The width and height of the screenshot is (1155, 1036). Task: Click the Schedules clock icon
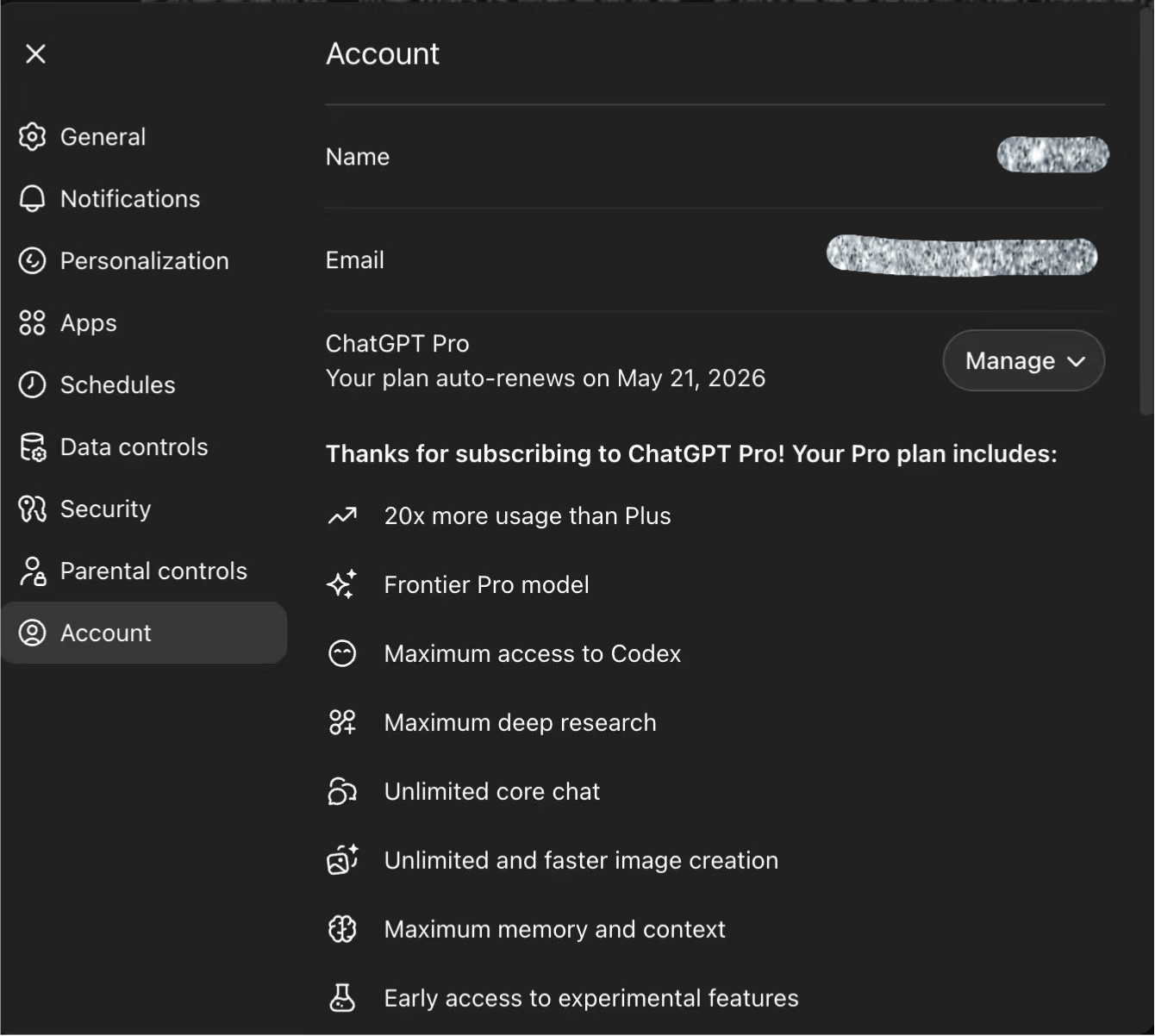coord(32,385)
